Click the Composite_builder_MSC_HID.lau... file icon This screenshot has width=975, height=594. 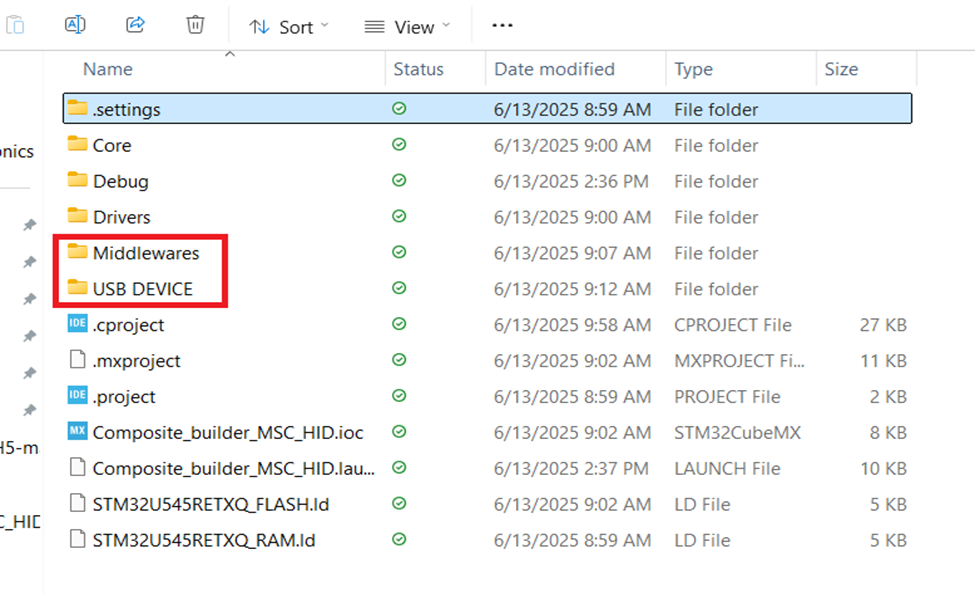pos(77,467)
